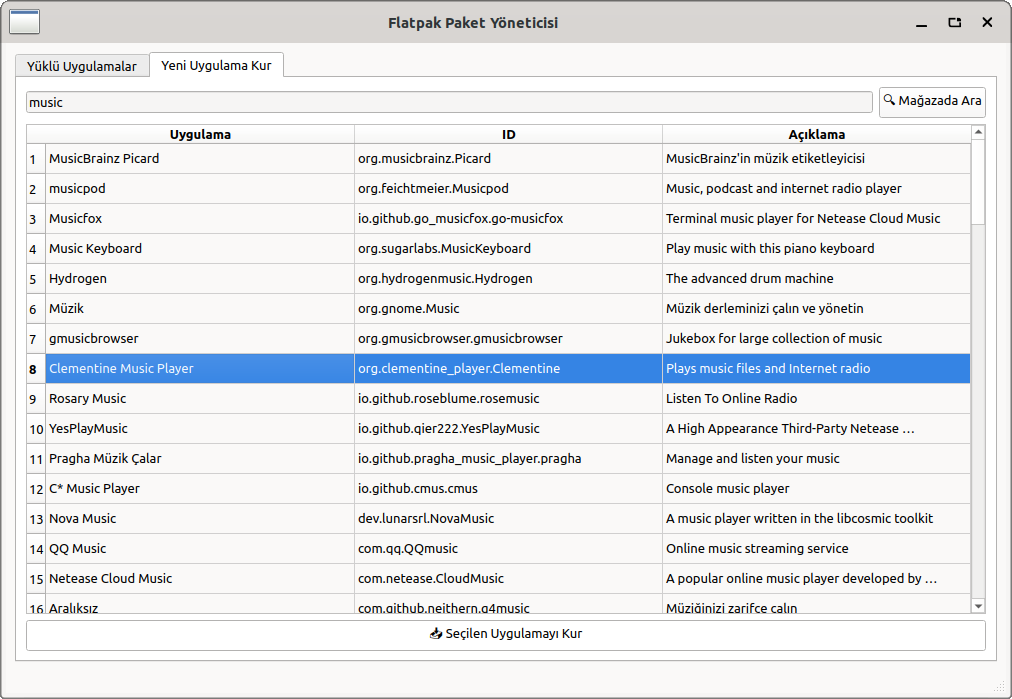Viewport: 1012px width, 699px height.
Task: Click the music search input field
Action: [449, 102]
